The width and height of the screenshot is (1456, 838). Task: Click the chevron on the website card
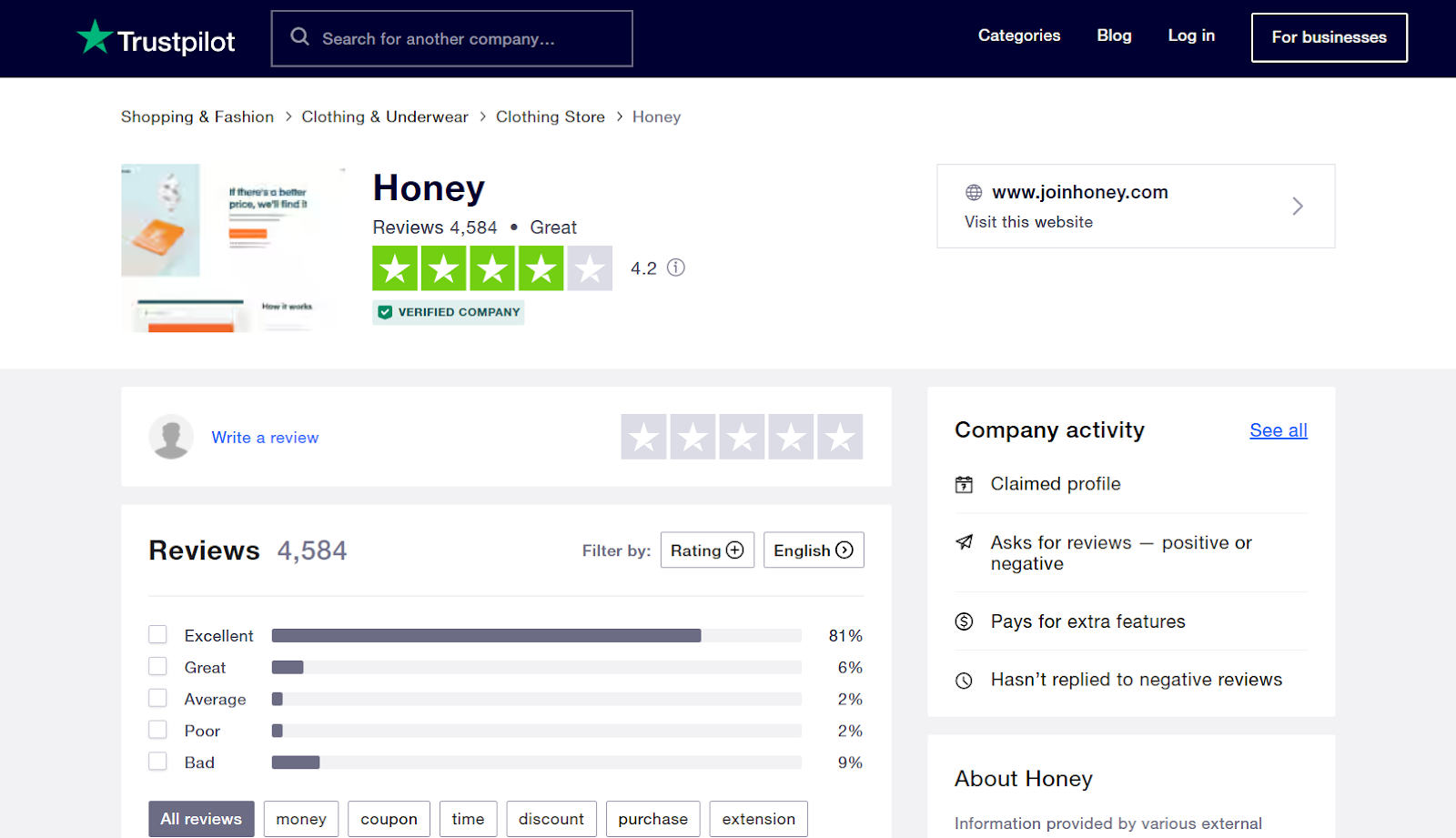pyautogui.click(x=1298, y=207)
